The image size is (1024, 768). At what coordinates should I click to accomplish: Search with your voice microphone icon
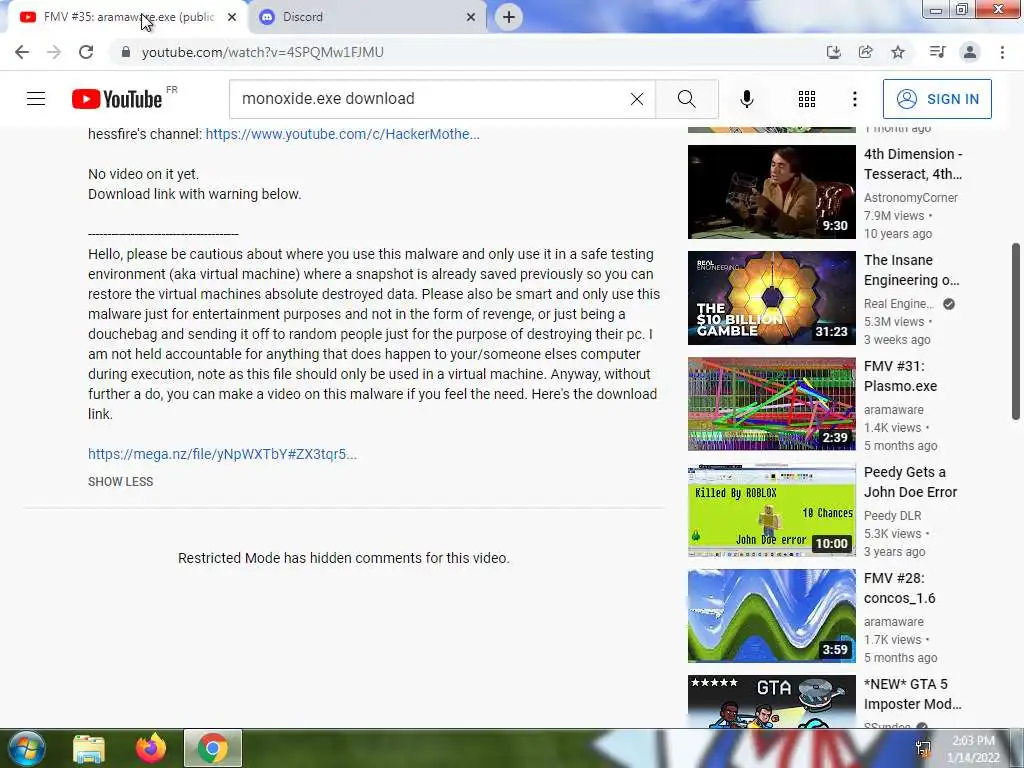pyautogui.click(x=746, y=99)
